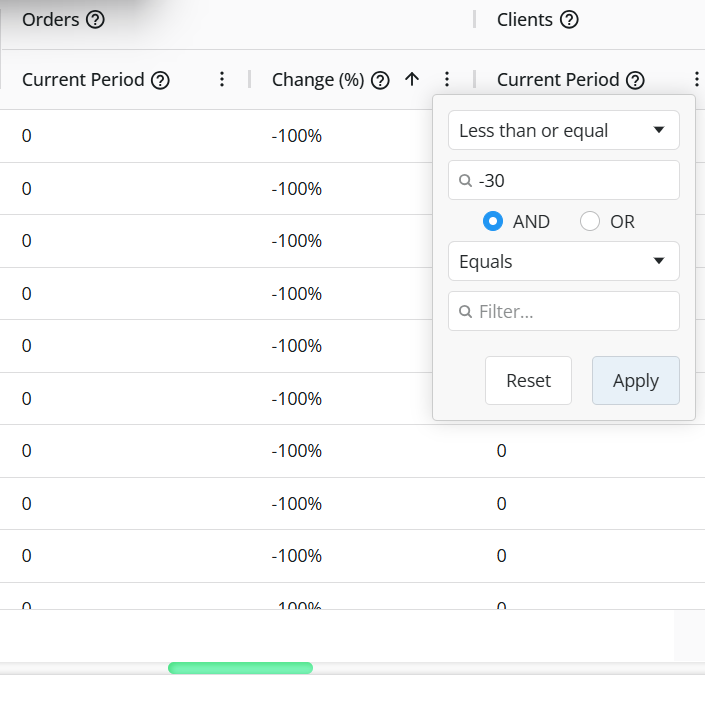Viewport: 705px width, 703px height.
Task: Click help icon beside Clients Current Period
Action: (x=635, y=80)
